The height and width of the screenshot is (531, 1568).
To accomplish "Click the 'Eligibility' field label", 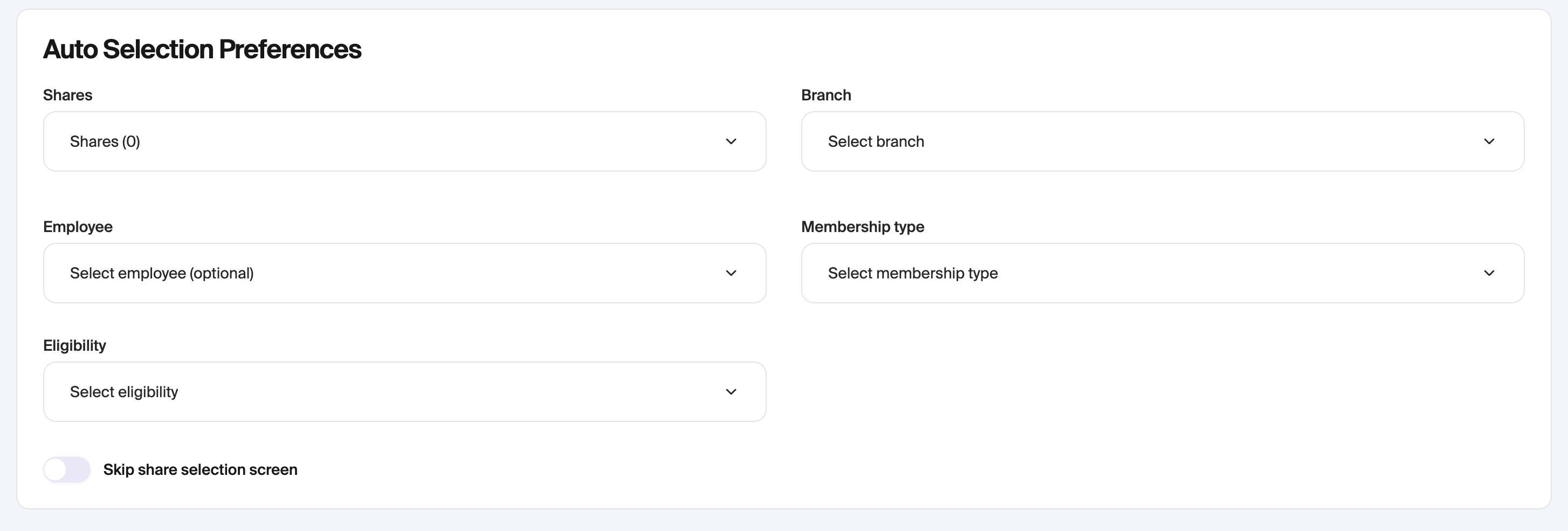I will click(74, 345).
